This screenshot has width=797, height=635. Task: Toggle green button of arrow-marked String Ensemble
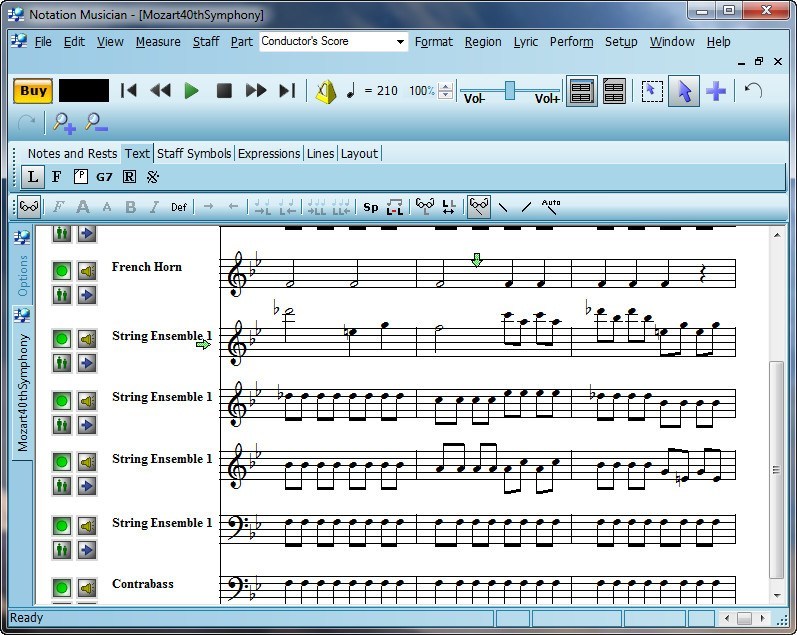62,339
